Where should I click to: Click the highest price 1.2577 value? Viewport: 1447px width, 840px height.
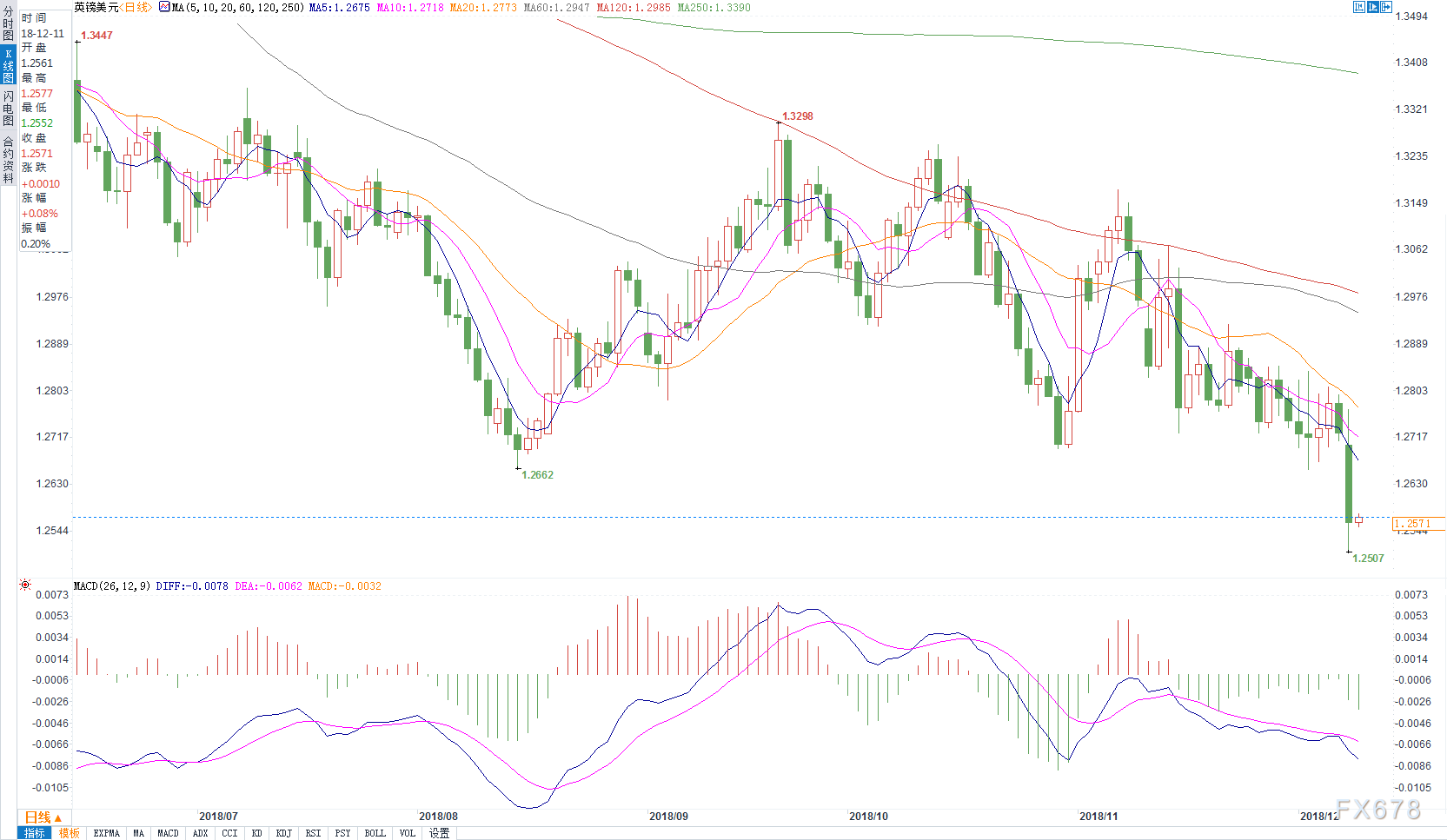click(x=37, y=94)
